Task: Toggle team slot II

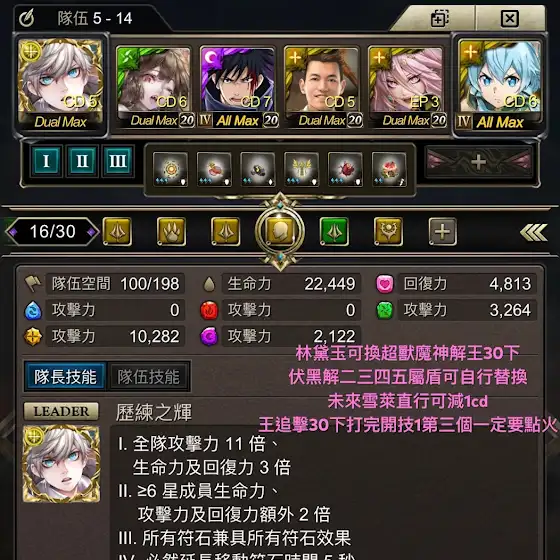Action: (x=82, y=161)
